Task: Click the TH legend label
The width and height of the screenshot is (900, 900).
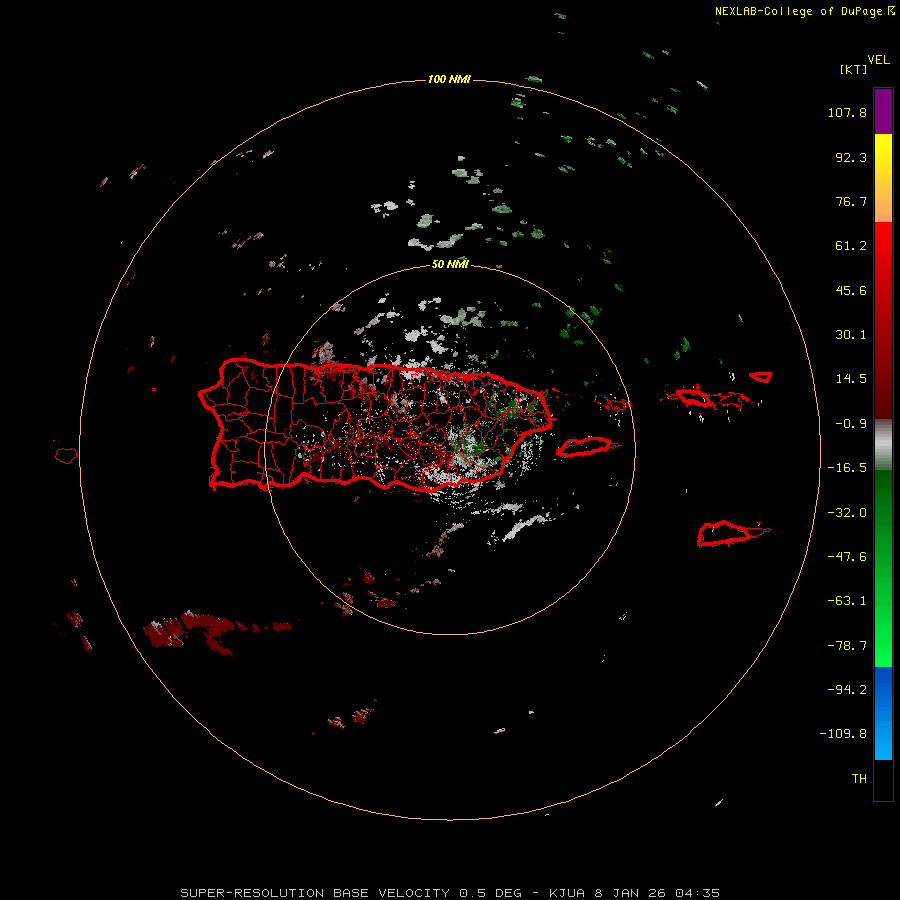Action: (859, 779)
